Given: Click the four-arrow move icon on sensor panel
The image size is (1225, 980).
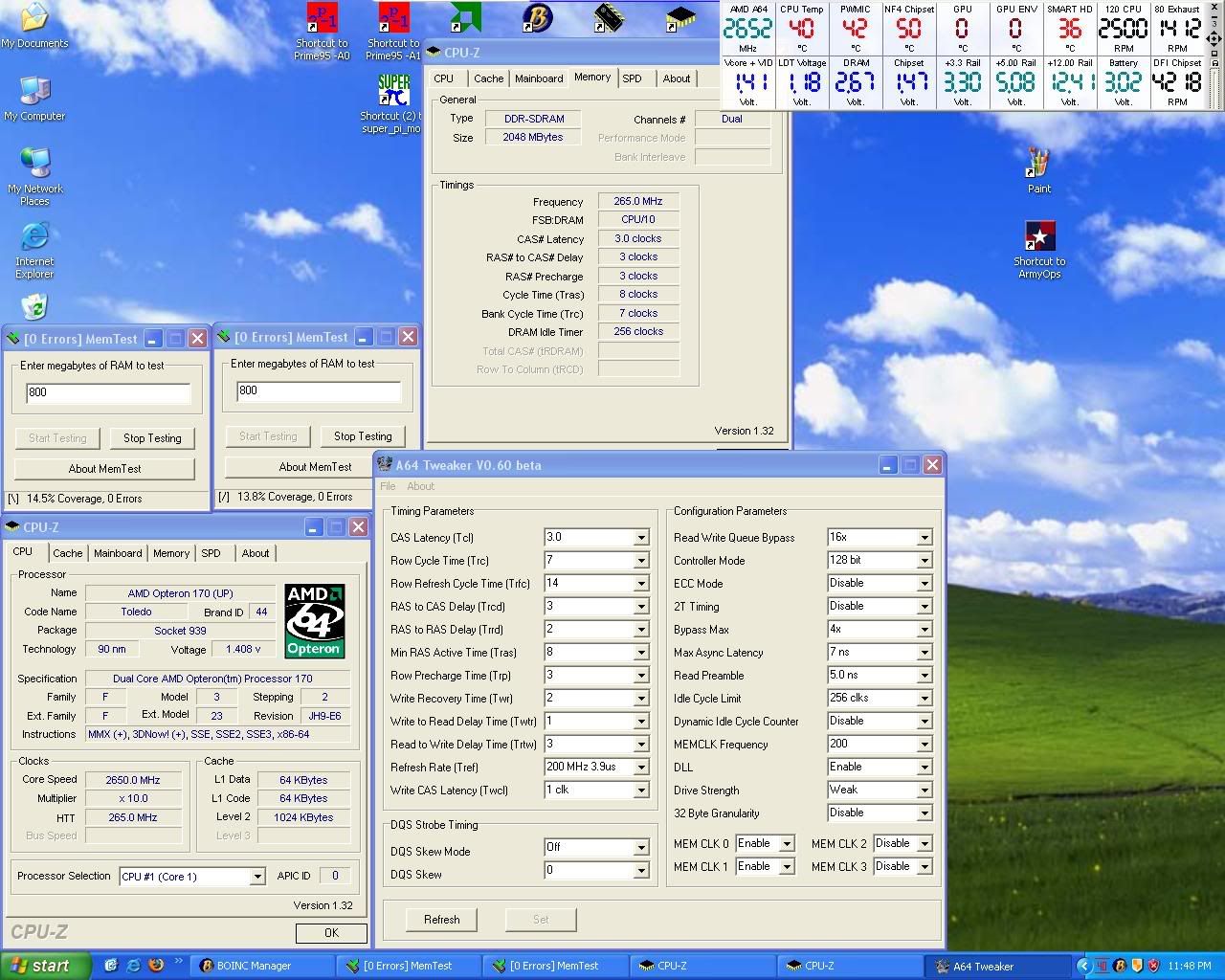Looking at the screenshot, I should click(1215, 38).
